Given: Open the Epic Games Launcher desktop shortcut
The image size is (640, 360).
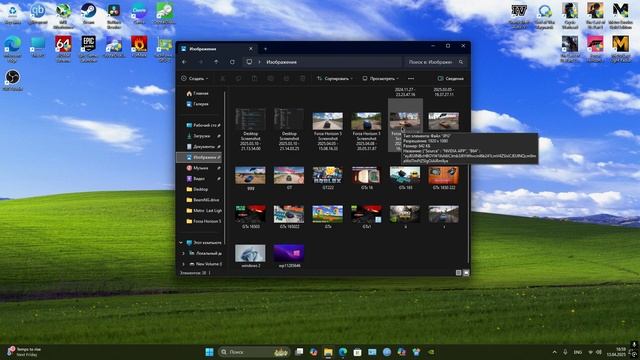Looking at the screenshot, I should [88, 48].
